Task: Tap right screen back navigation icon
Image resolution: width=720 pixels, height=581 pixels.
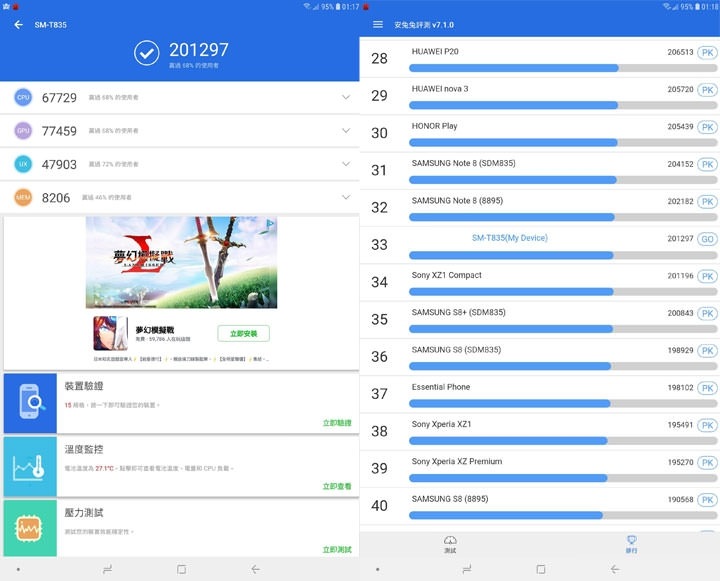Action: click(615, 570)
